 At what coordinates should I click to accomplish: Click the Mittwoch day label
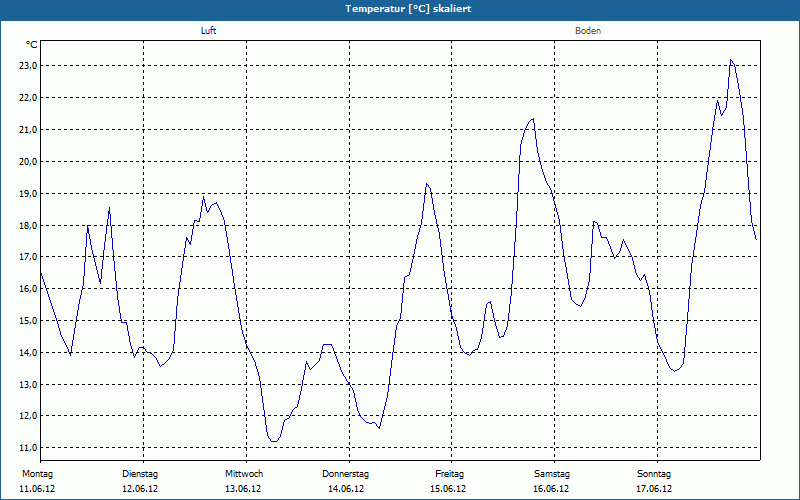pos(244,474)
